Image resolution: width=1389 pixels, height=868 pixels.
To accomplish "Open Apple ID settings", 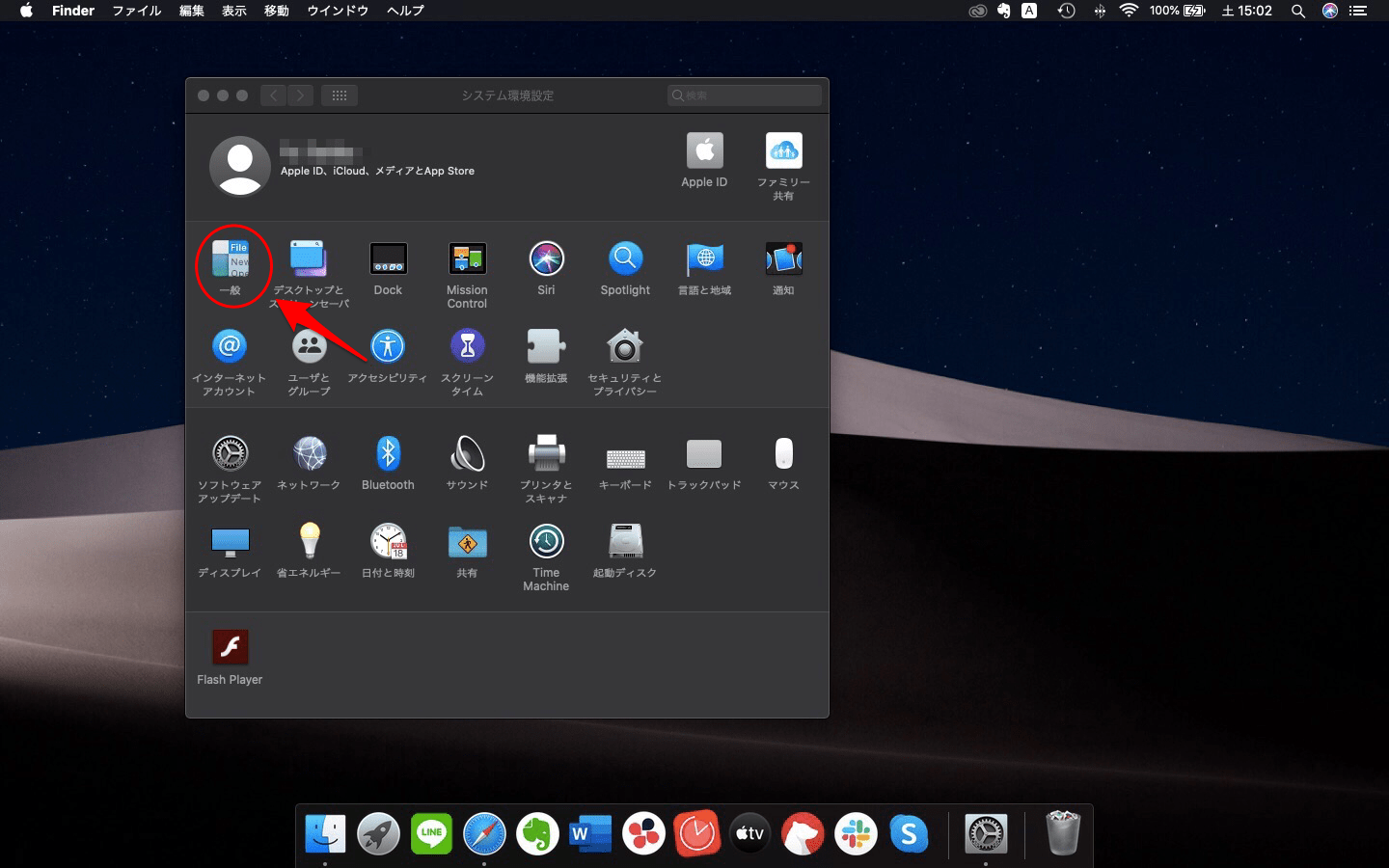I will (x=704, y=151).
